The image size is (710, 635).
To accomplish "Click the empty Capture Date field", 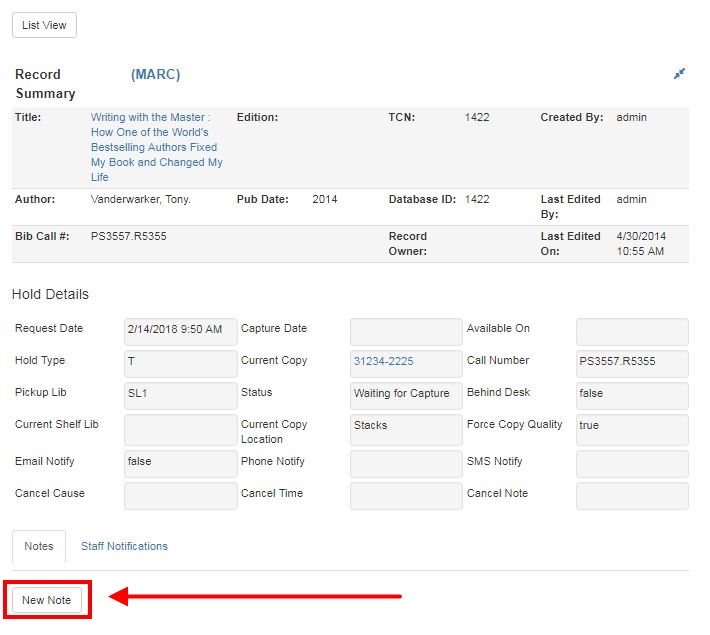I will pyautogui.click(x=406, y=332).
